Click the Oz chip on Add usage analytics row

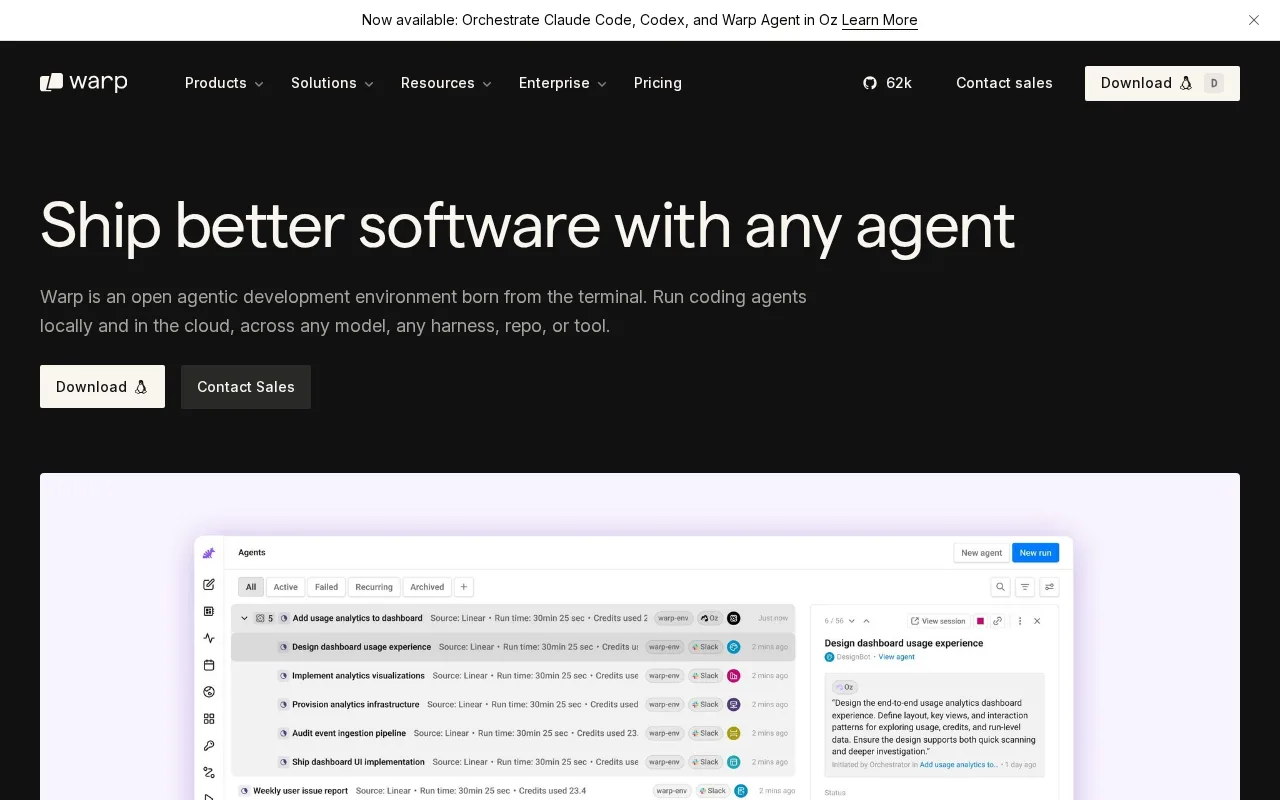coord(709,618)
